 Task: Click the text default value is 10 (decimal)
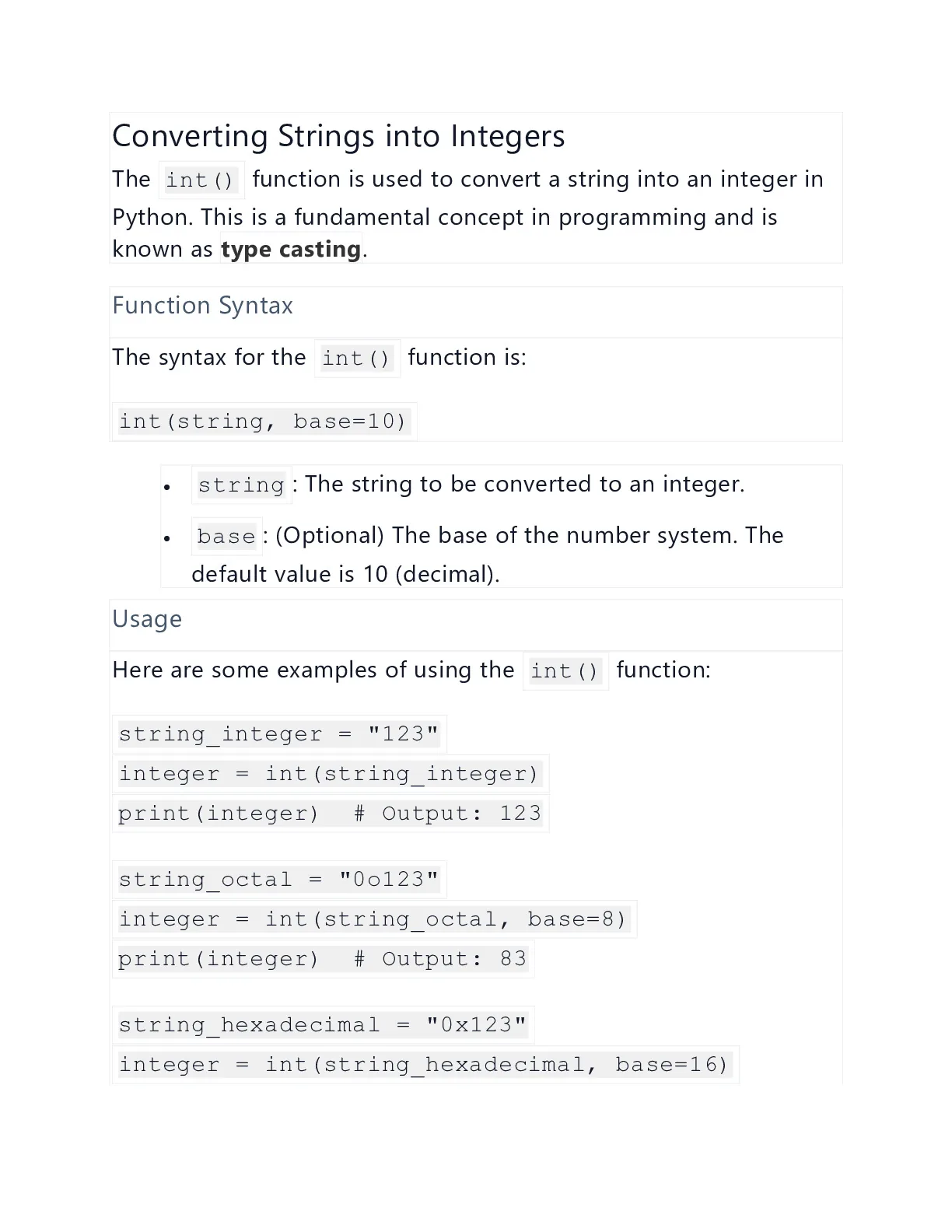[345, 574]
